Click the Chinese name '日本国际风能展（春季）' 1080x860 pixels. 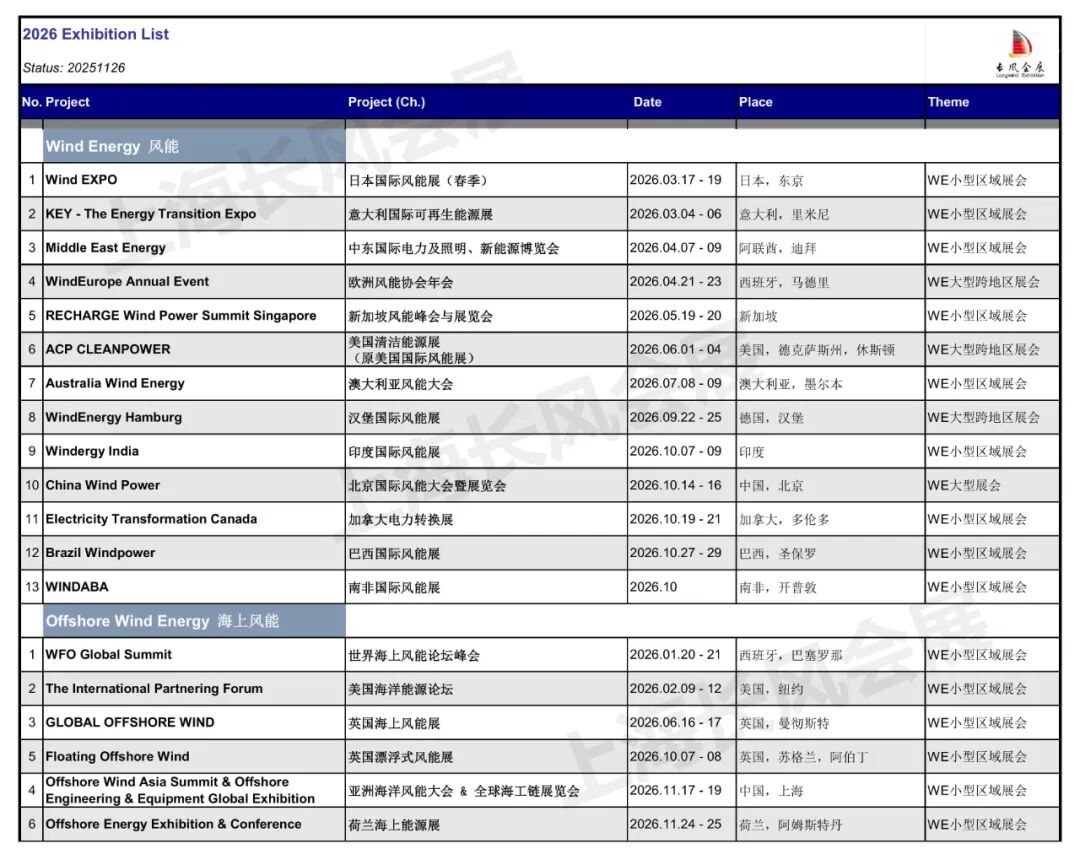(419, 180)
